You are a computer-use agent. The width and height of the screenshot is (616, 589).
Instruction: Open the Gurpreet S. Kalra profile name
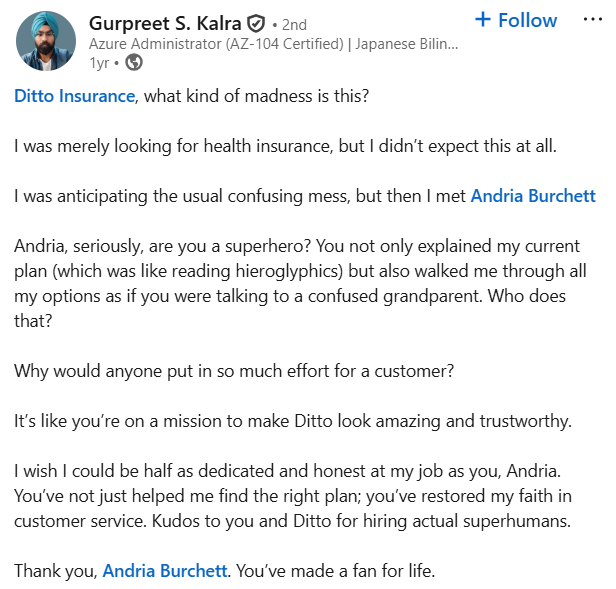pos(166,23)
